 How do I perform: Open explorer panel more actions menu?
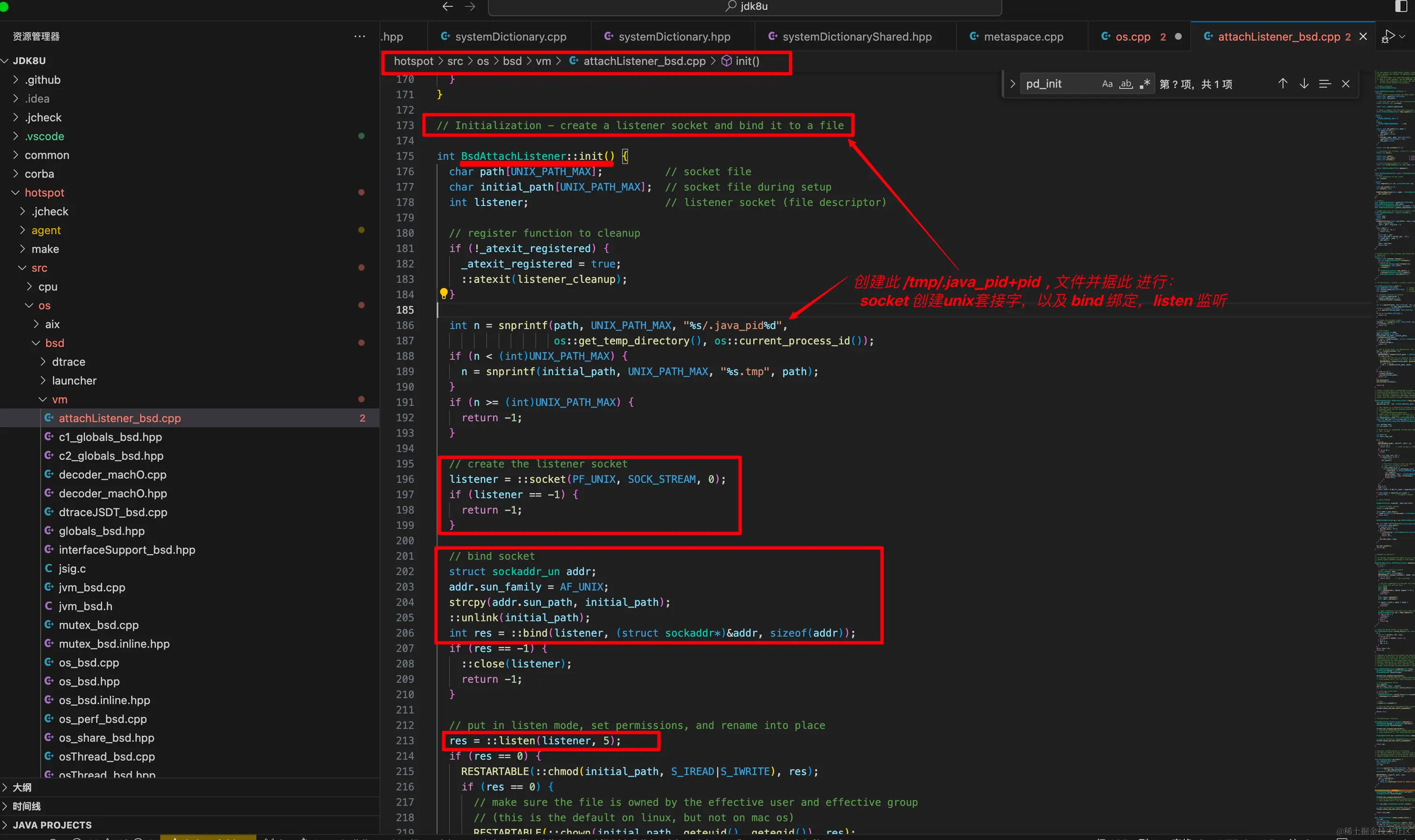tap(359, 36)
